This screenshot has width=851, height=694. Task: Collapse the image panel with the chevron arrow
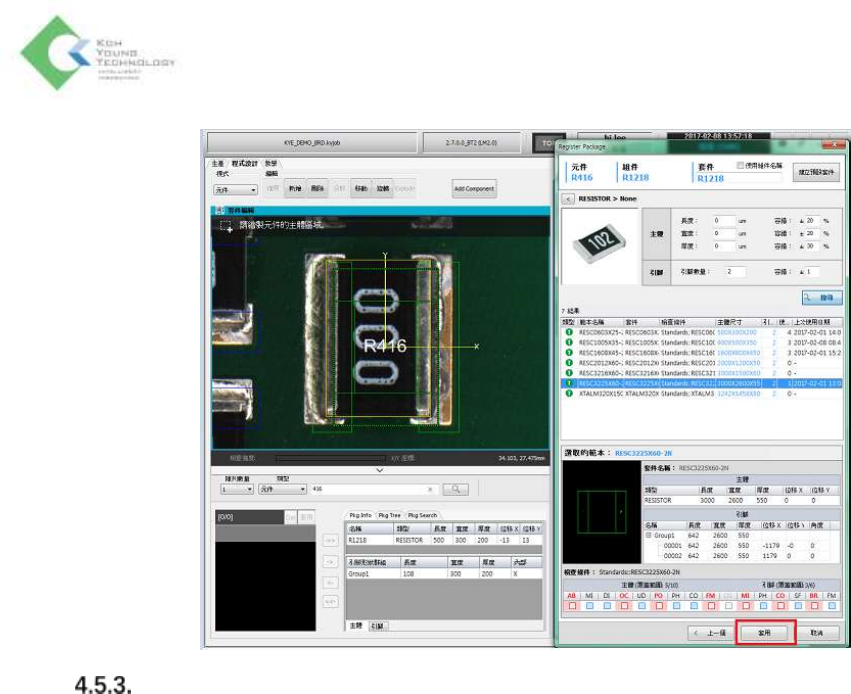pyautogui.click(x=379, y=469)
